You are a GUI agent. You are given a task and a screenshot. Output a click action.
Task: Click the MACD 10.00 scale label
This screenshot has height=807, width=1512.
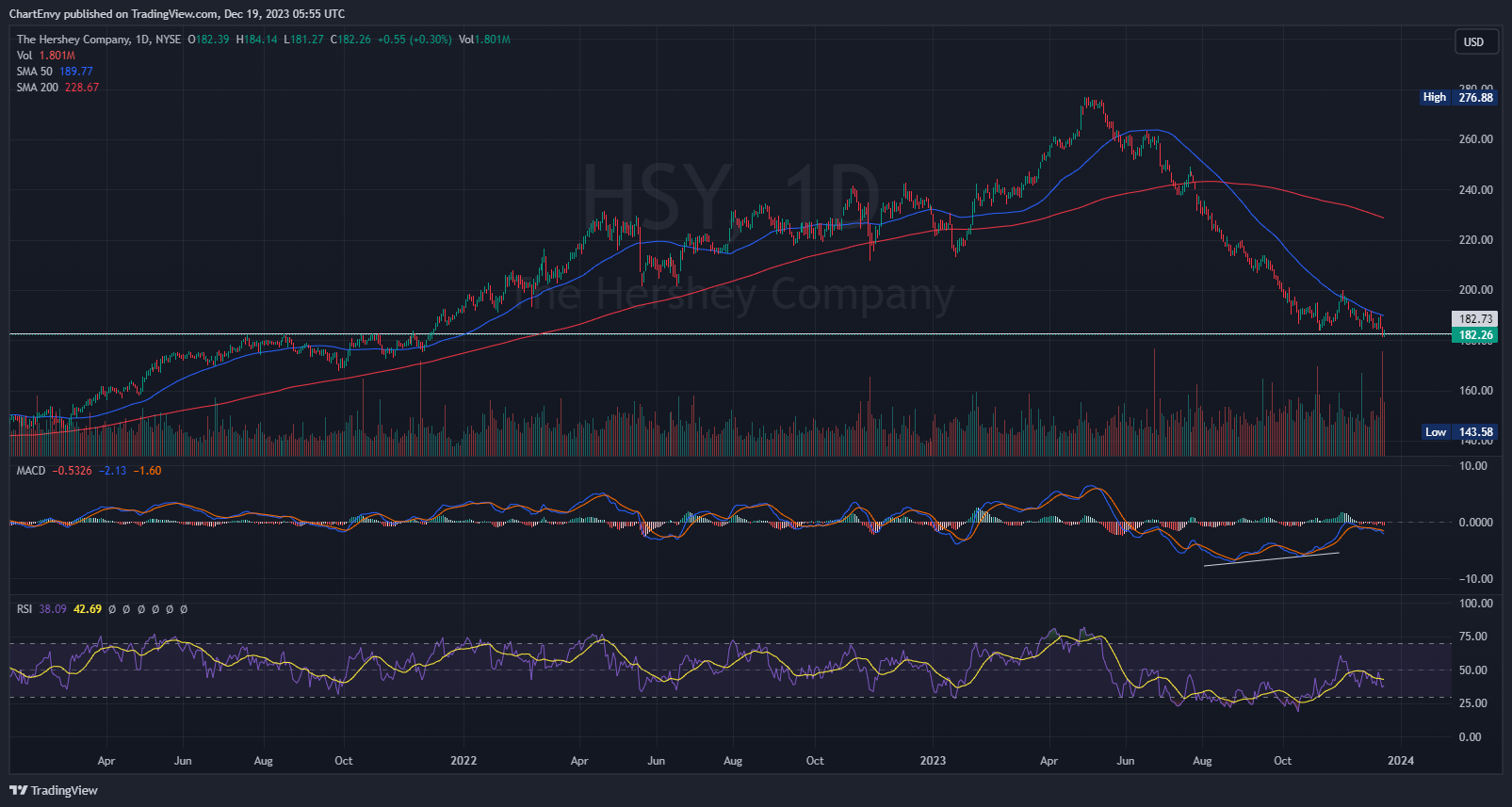tap(1474, 466)
